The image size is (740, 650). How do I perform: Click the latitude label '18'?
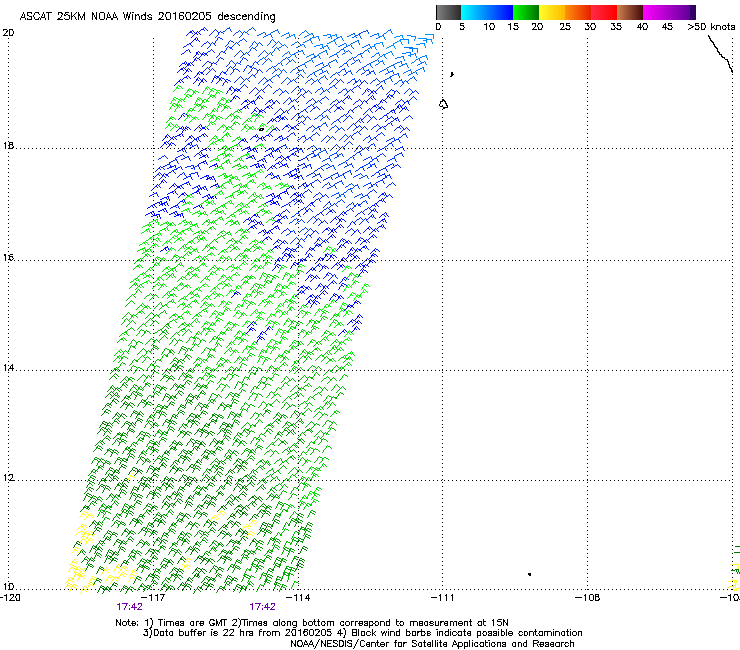point(8,145)
